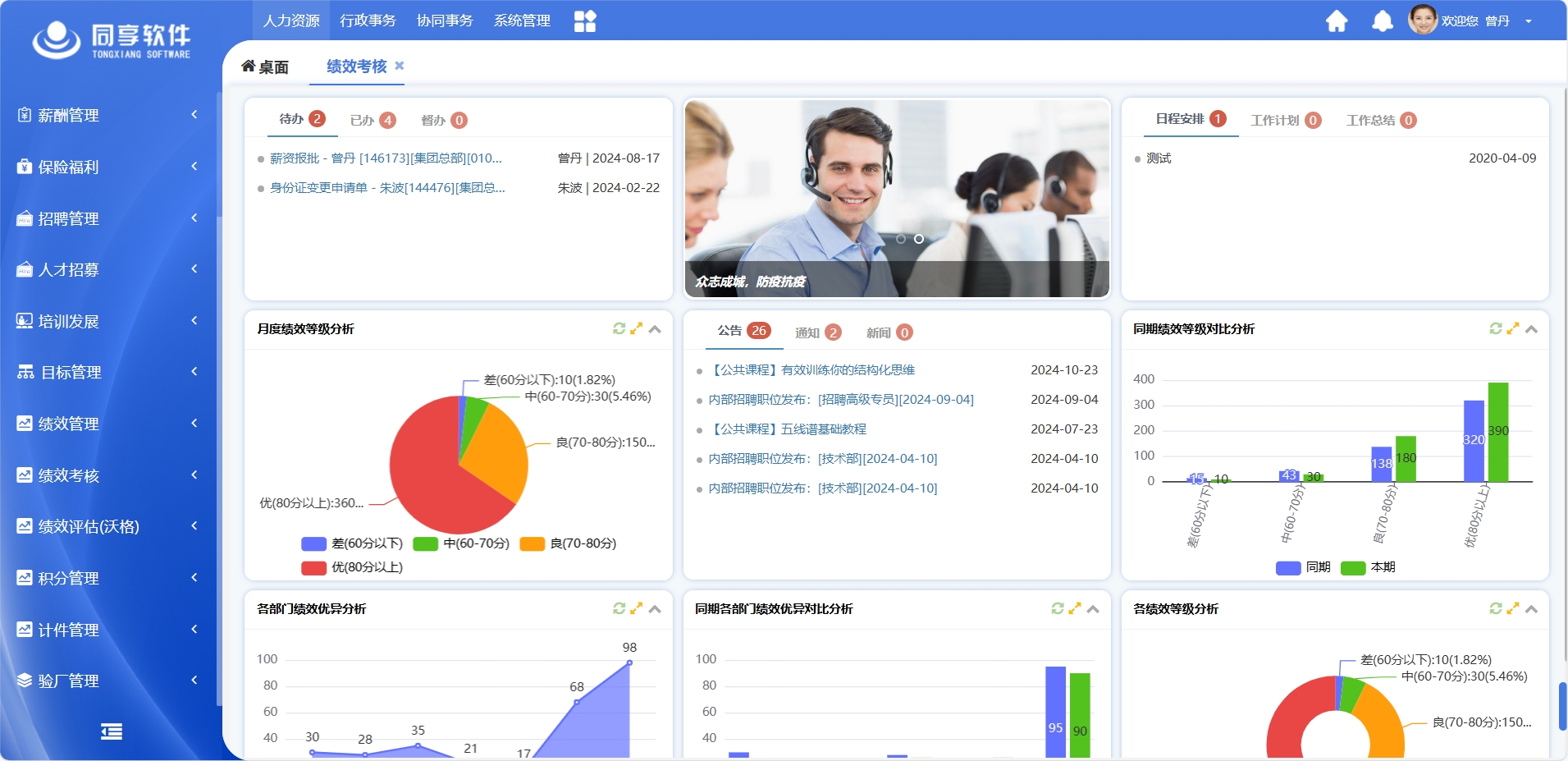Switch to the 工作计划 tab

coord(1286,120)
